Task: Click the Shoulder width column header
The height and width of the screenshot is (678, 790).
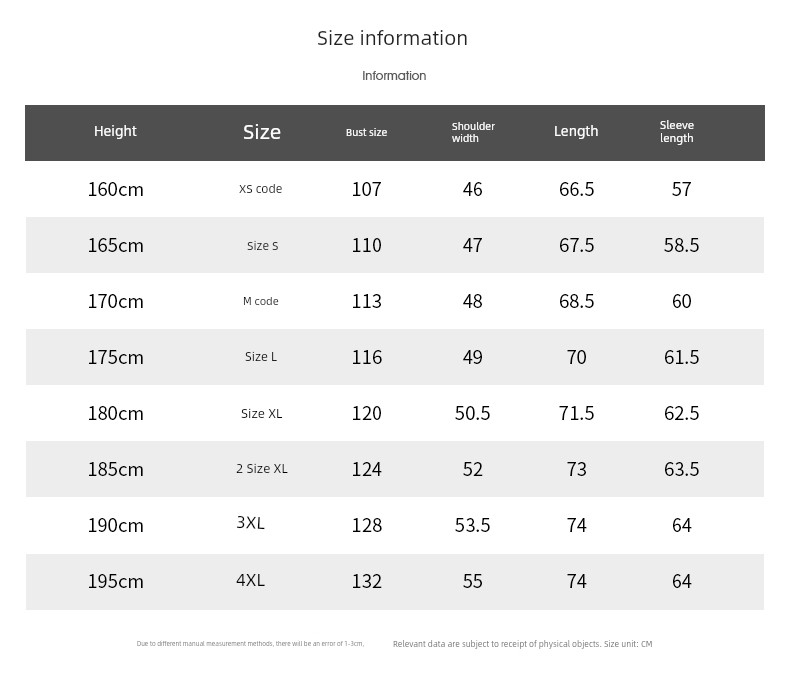Action: tap(473, 132)
